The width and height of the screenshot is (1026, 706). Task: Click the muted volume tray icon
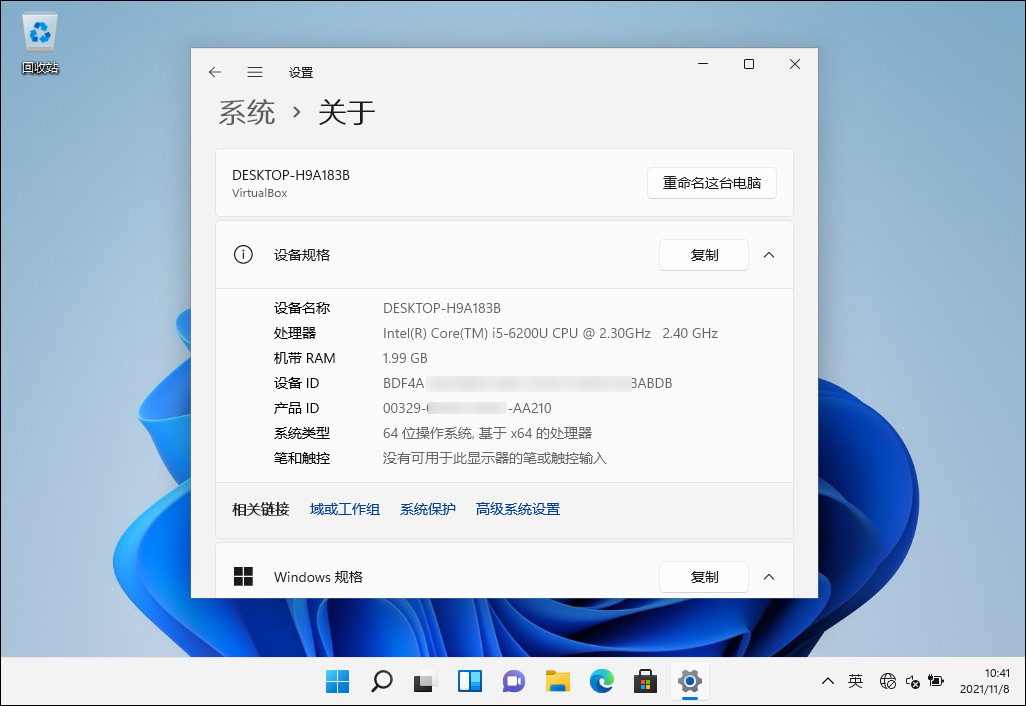pyautogui.click(x=913, y=681)
